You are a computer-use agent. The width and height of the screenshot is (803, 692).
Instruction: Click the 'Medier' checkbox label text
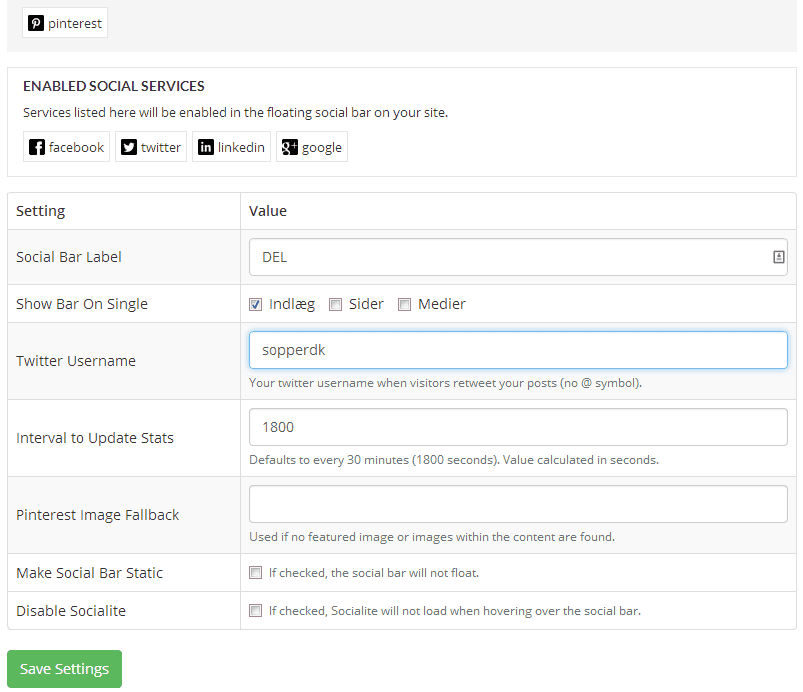click(442, 304)
